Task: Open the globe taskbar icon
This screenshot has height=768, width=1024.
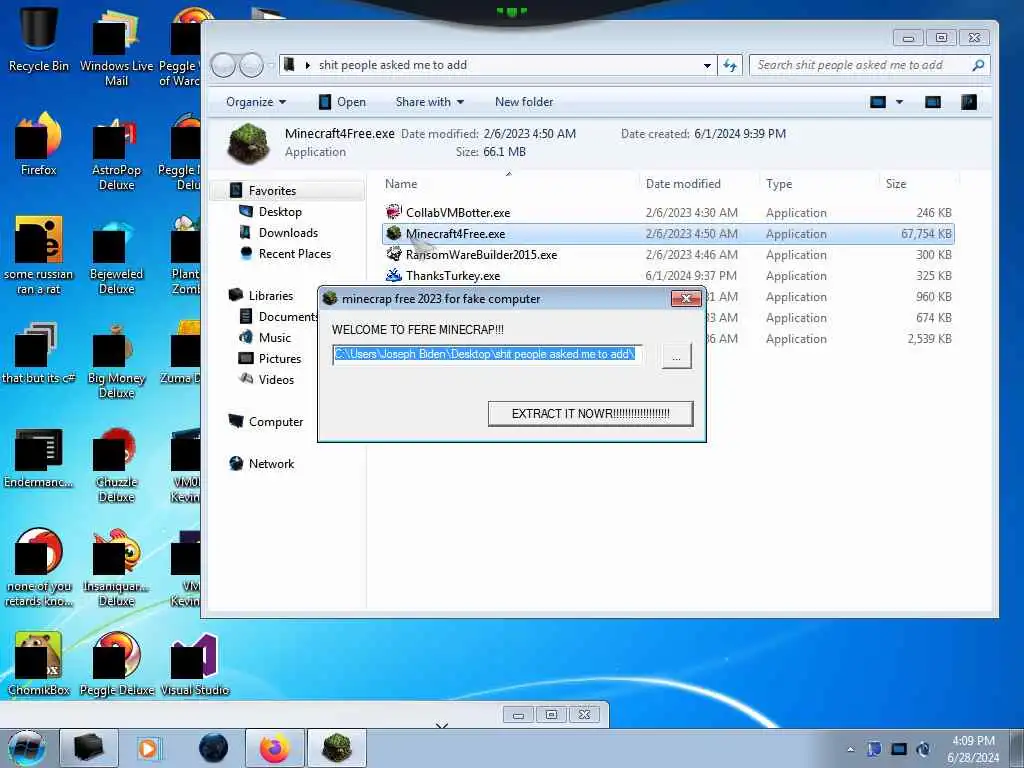Action: (213, 748)
